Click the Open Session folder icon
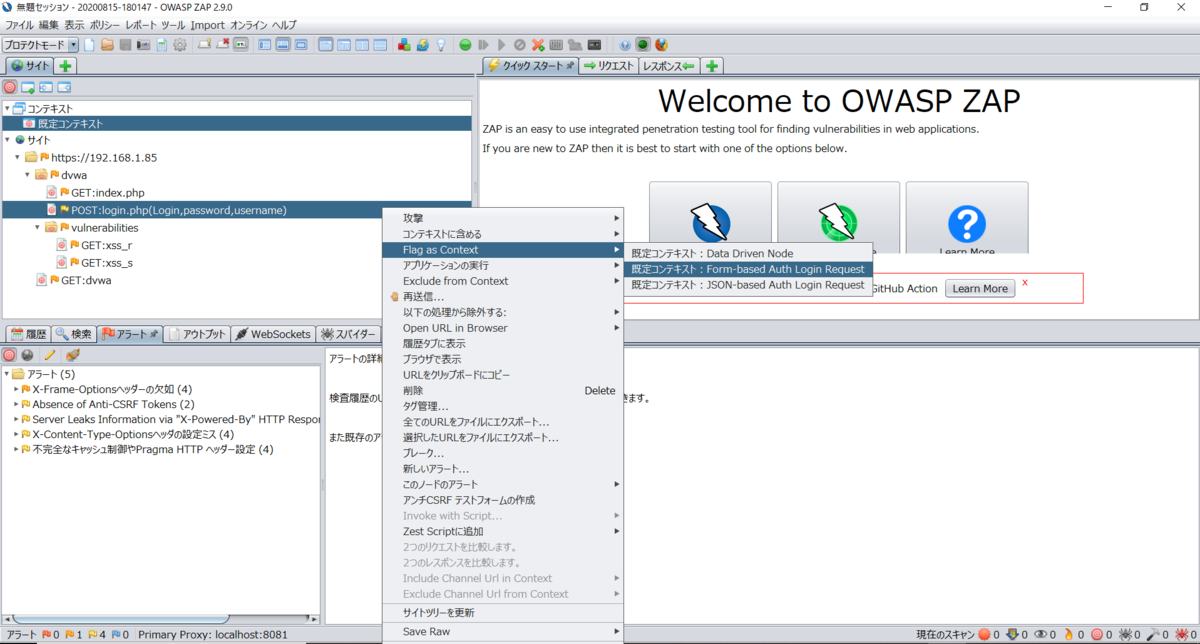 tap(107, 45)
